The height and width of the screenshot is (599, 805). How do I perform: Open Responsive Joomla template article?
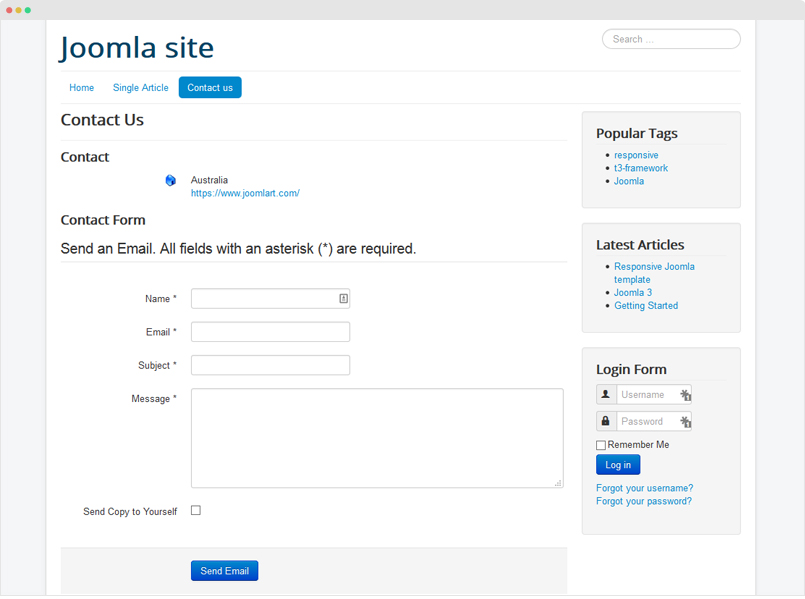coord(654,273)
